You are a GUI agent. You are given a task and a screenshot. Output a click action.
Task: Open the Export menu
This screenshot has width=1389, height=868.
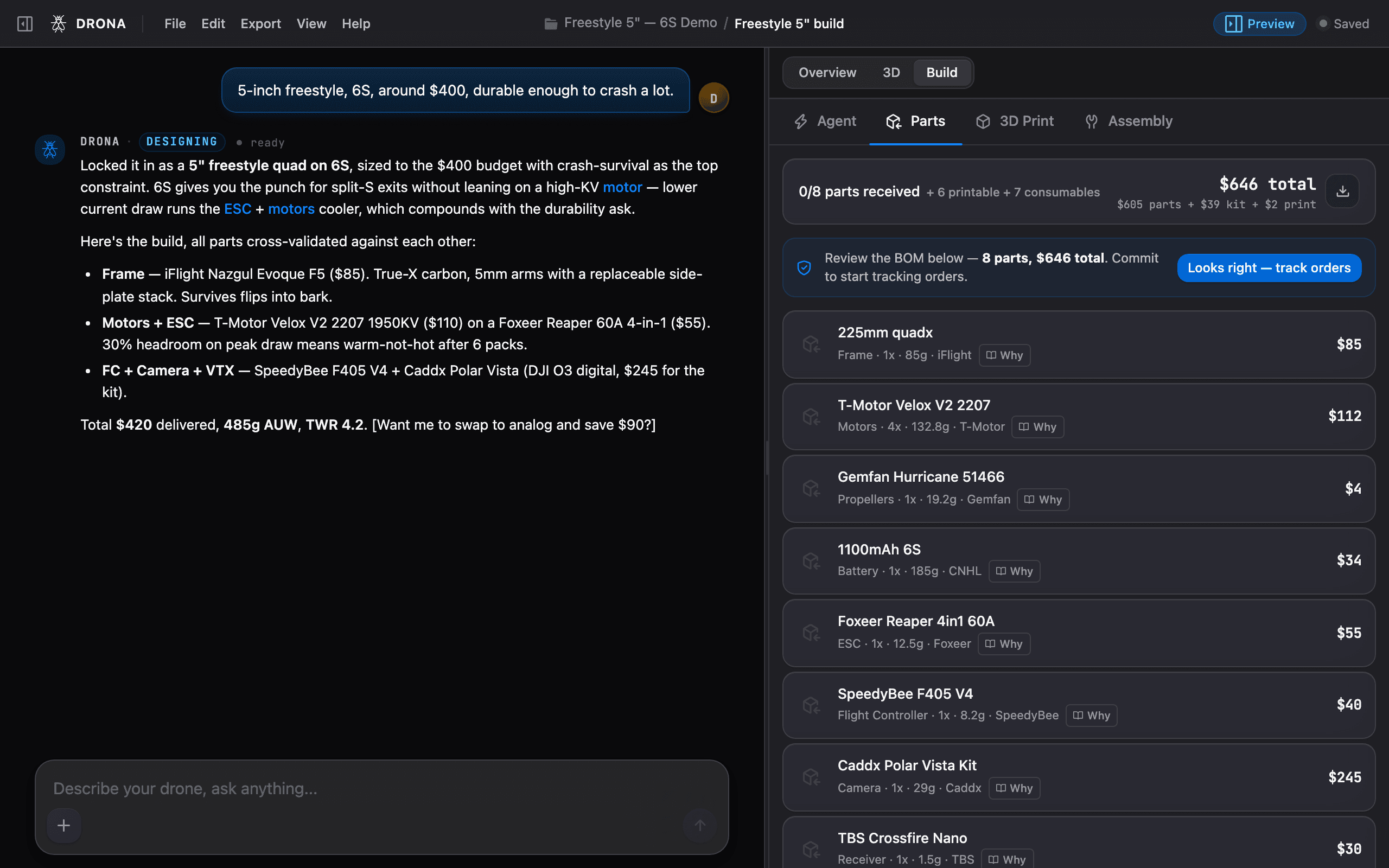[x=260, y=23]
